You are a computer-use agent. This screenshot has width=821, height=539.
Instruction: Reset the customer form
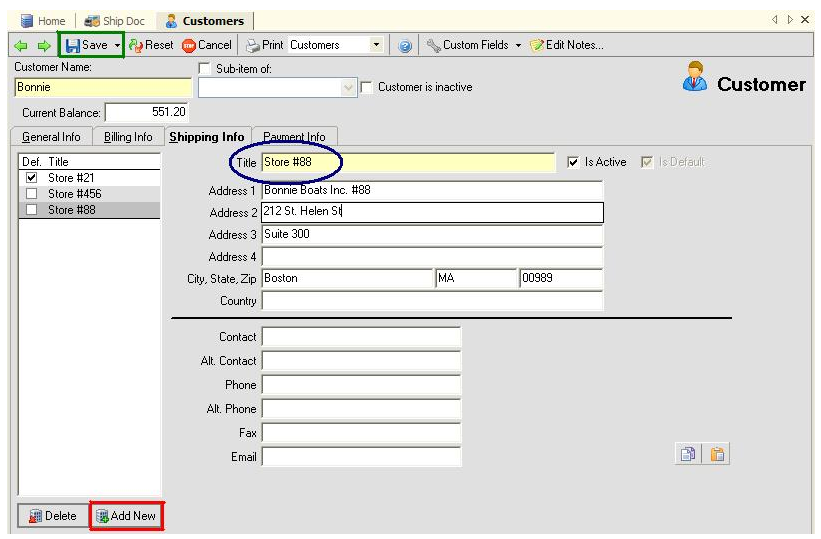point(151,45)
